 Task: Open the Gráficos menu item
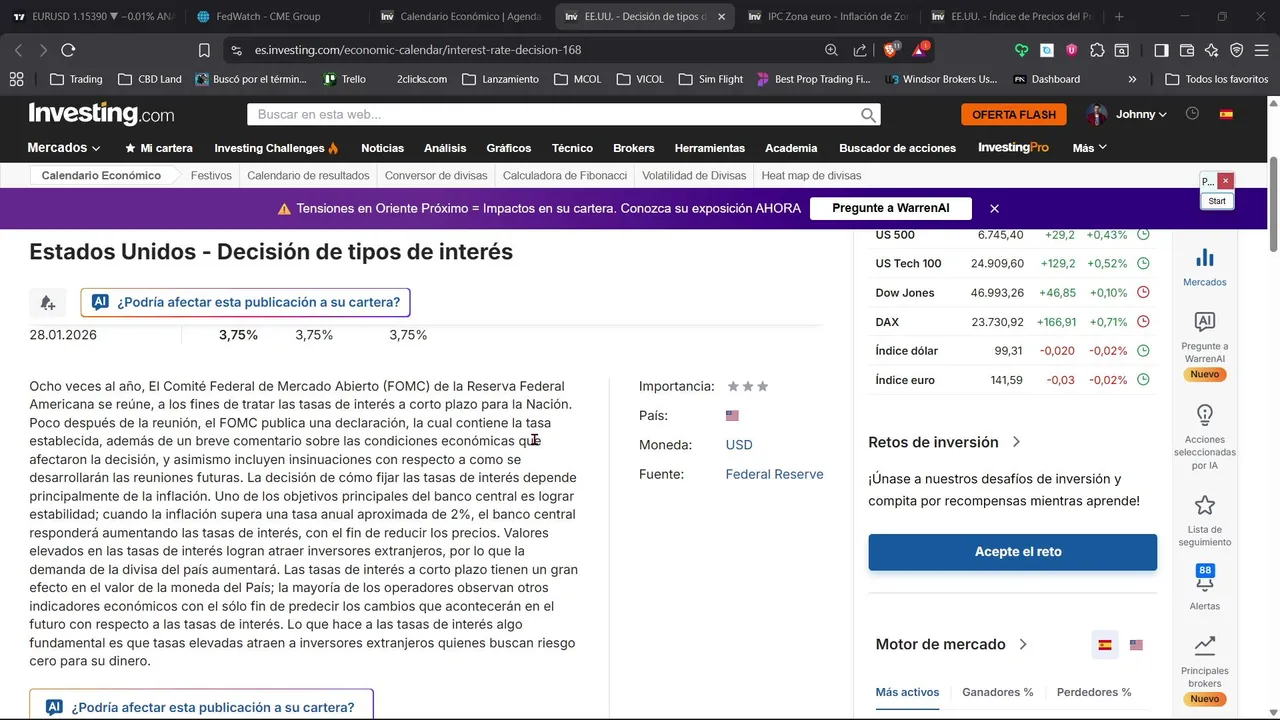tap(509, 148)
